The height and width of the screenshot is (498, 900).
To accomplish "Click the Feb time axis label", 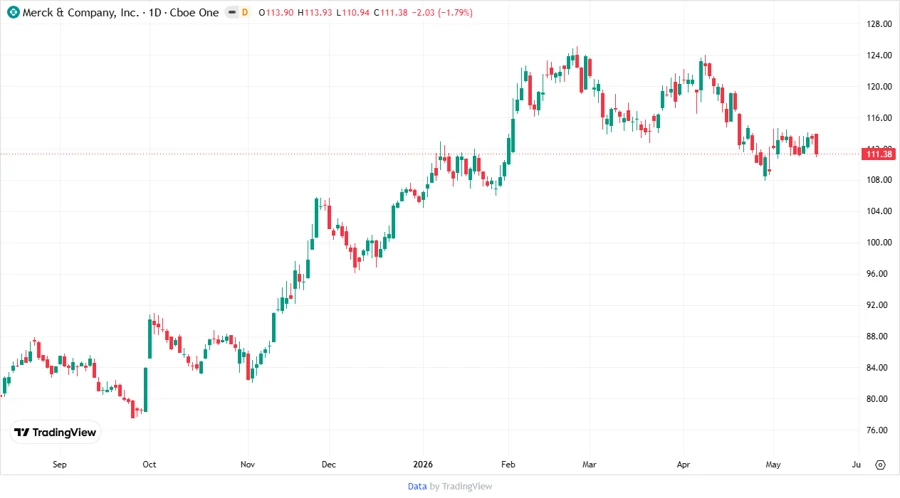I will (x=508, y=465).
